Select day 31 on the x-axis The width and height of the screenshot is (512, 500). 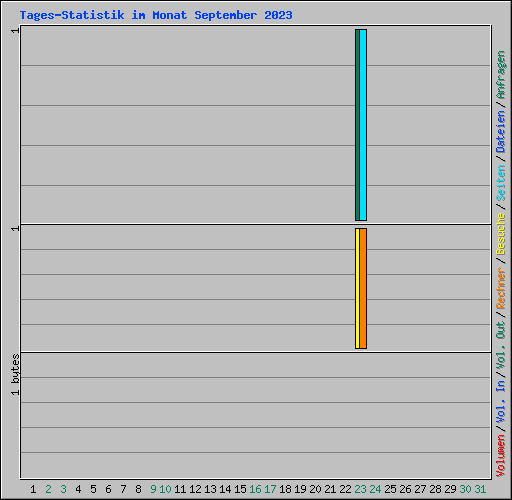coord(480,489)
